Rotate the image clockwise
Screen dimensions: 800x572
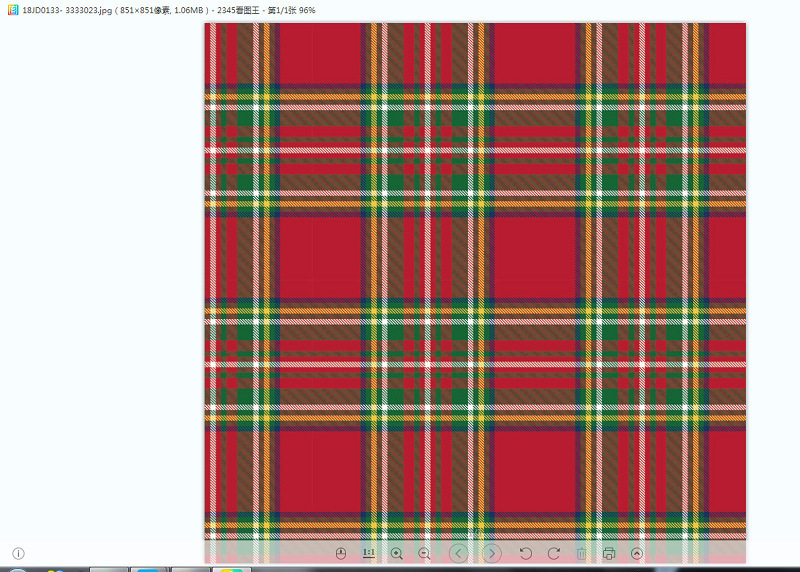[x=554, y=554]
